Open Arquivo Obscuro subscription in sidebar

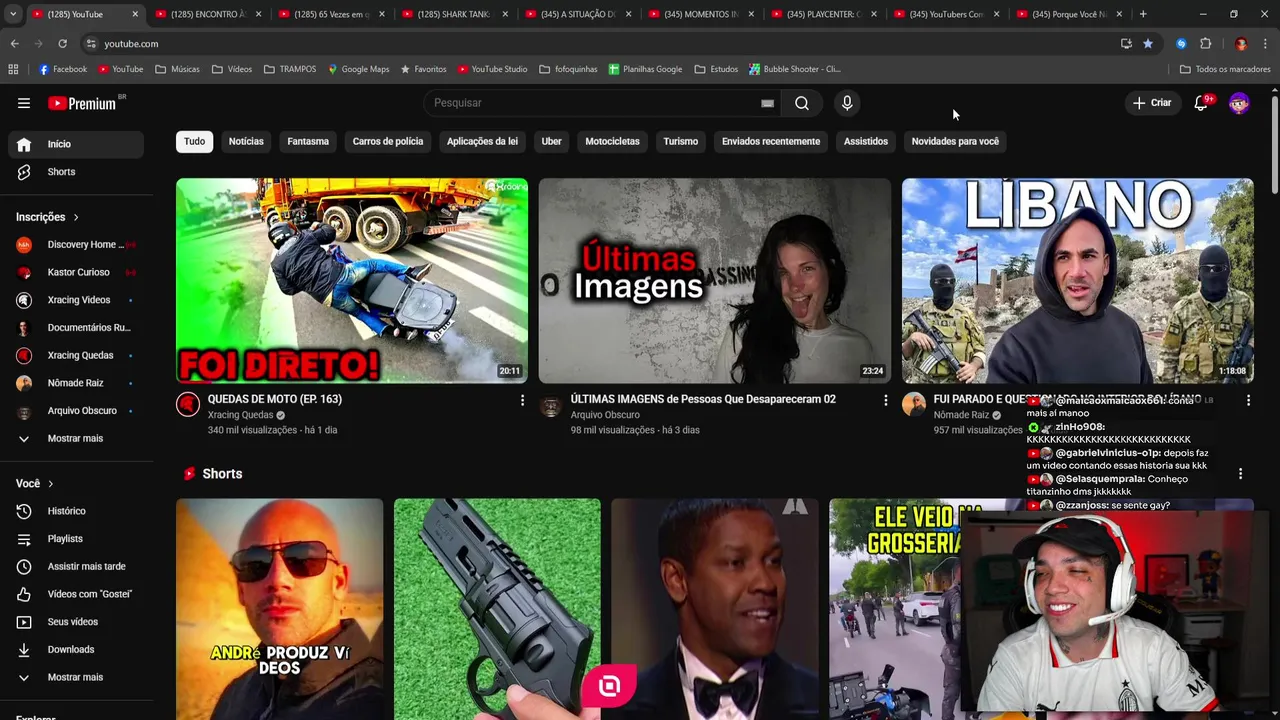[x=76, y=411]
